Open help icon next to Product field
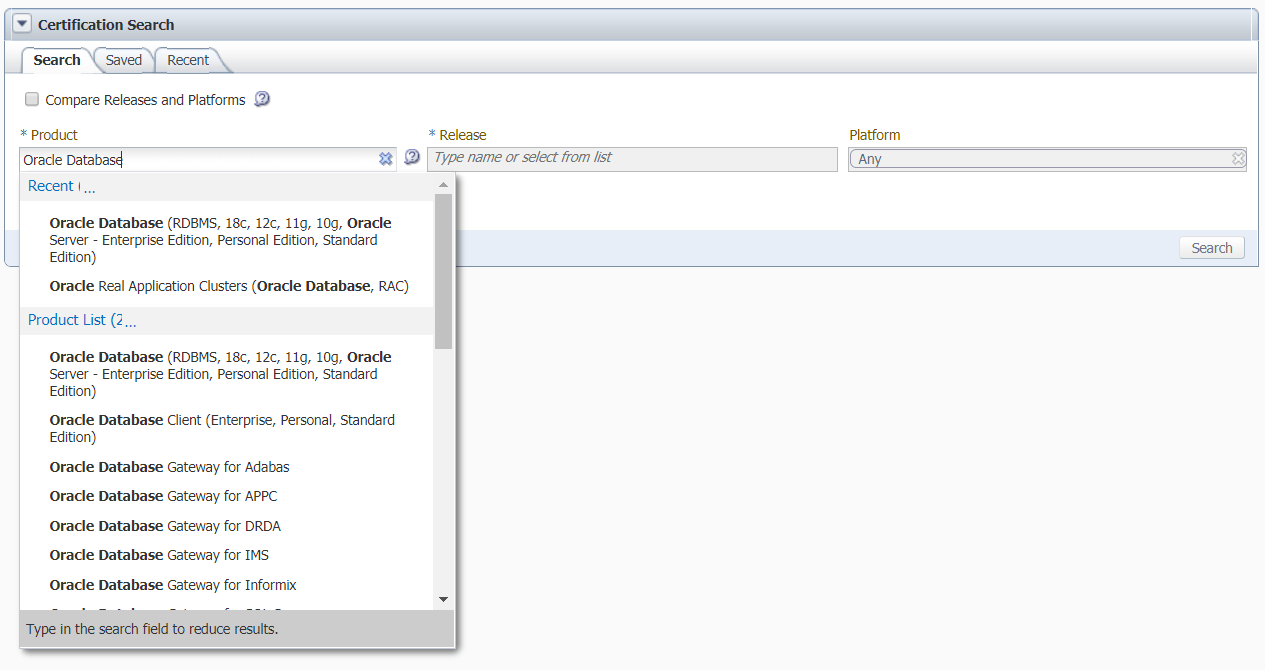Screen dimensions: 1265x670 pos(412,157)
